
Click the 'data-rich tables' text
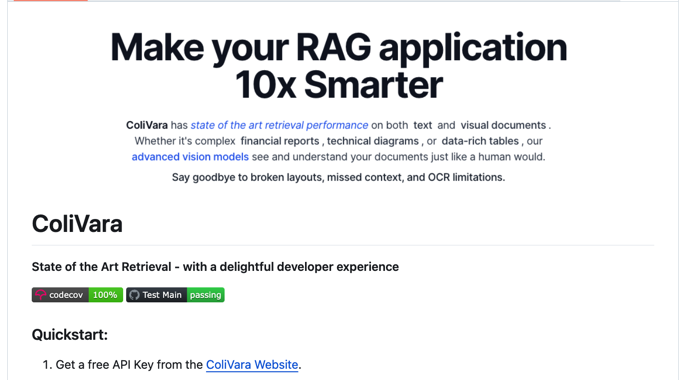(480, 141)
